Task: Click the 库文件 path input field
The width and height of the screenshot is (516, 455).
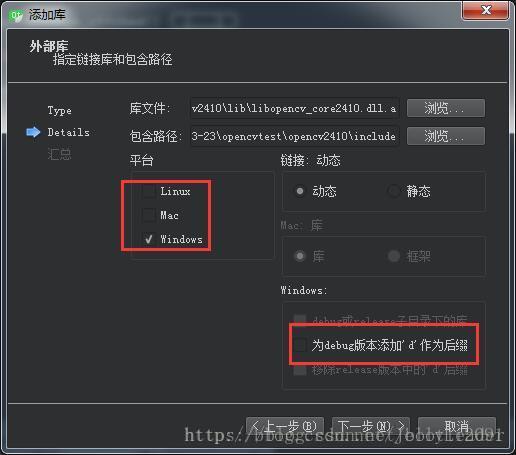Action: [294, 108]
